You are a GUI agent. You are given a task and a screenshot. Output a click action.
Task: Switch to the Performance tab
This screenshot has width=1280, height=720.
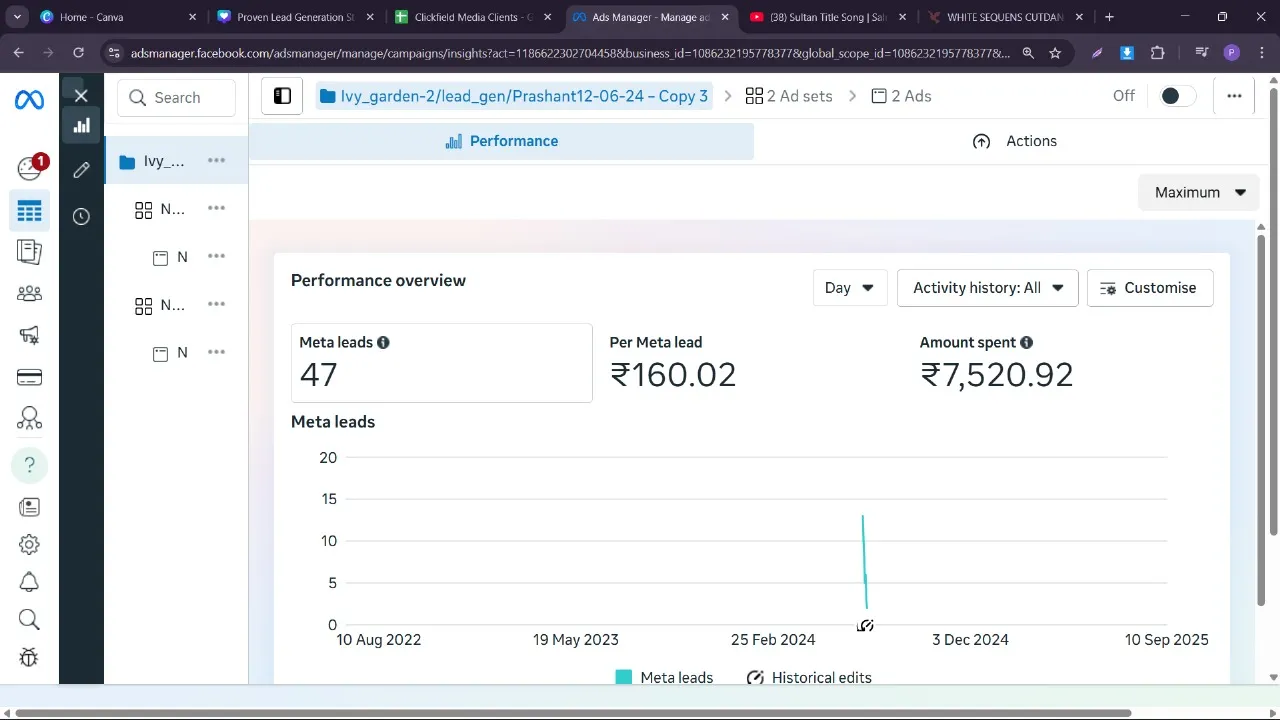(501, 141)
